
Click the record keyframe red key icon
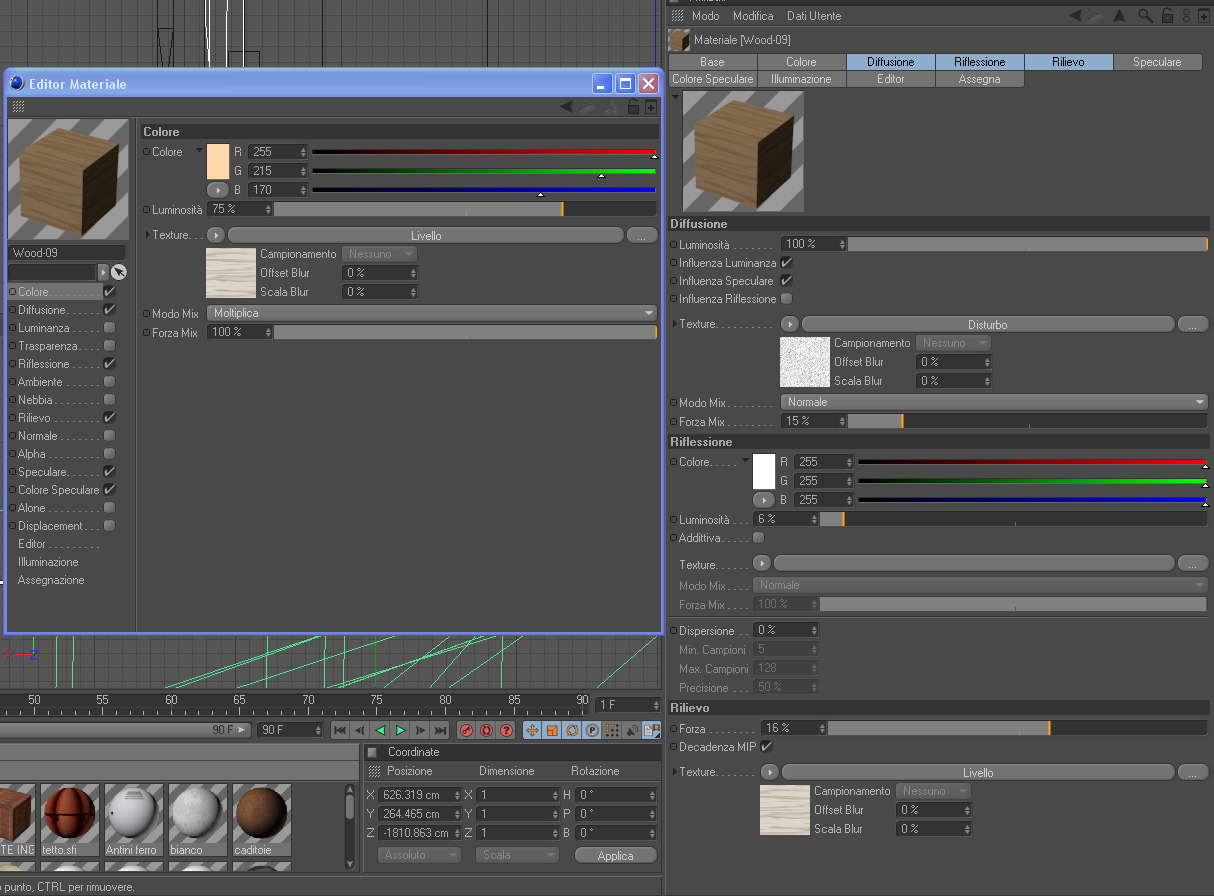[x=466, y=731]
